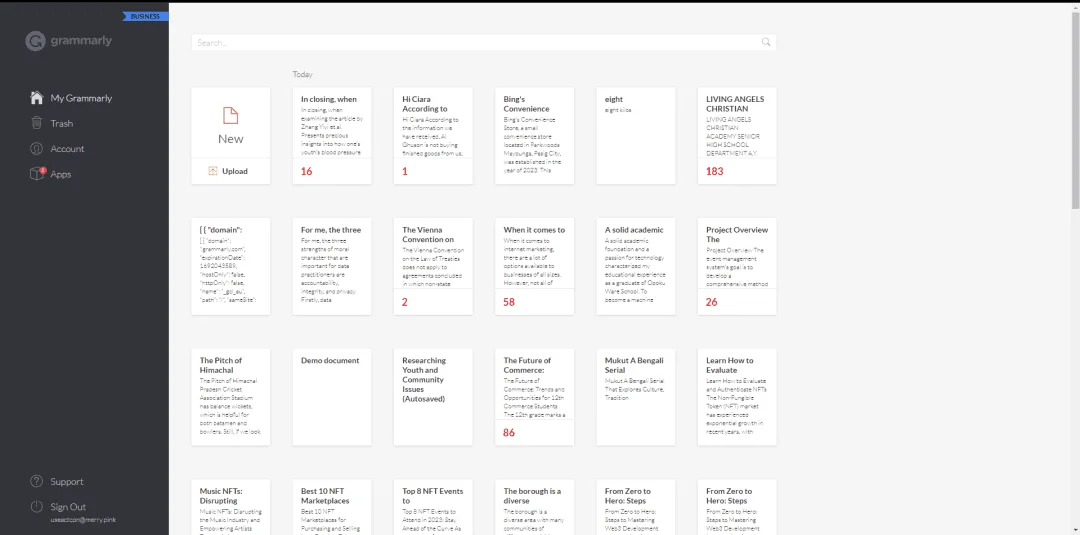The image size is (1080, 535).
Task: Select Apps menu label
Action: tap(61, 174)
